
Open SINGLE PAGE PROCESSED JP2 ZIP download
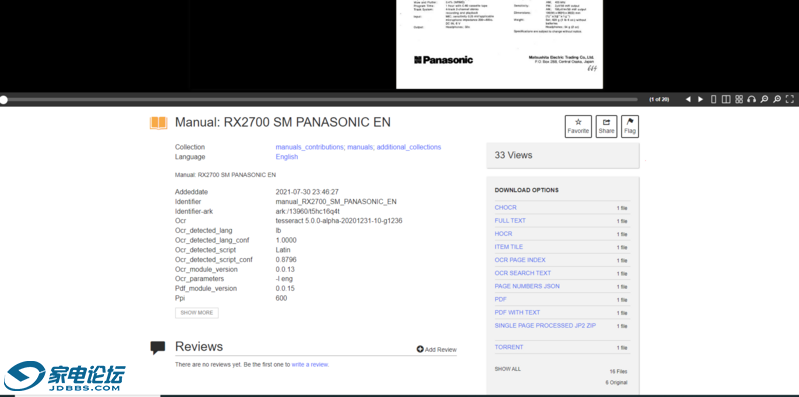[545, 326]
